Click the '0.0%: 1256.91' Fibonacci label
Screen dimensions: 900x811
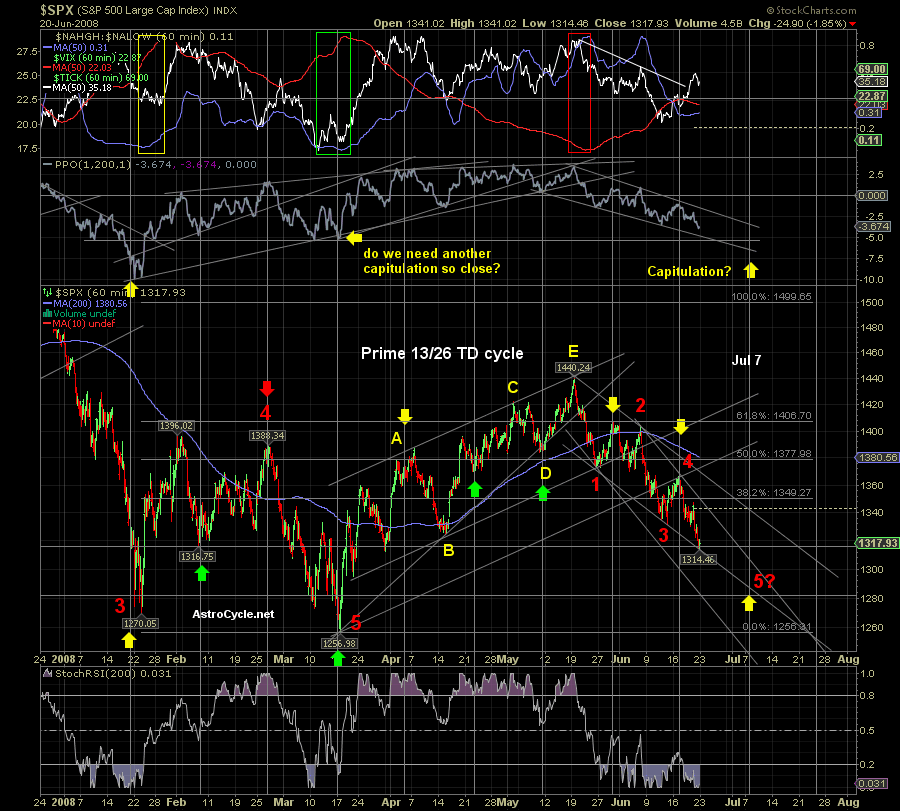[x=777, y=627]
